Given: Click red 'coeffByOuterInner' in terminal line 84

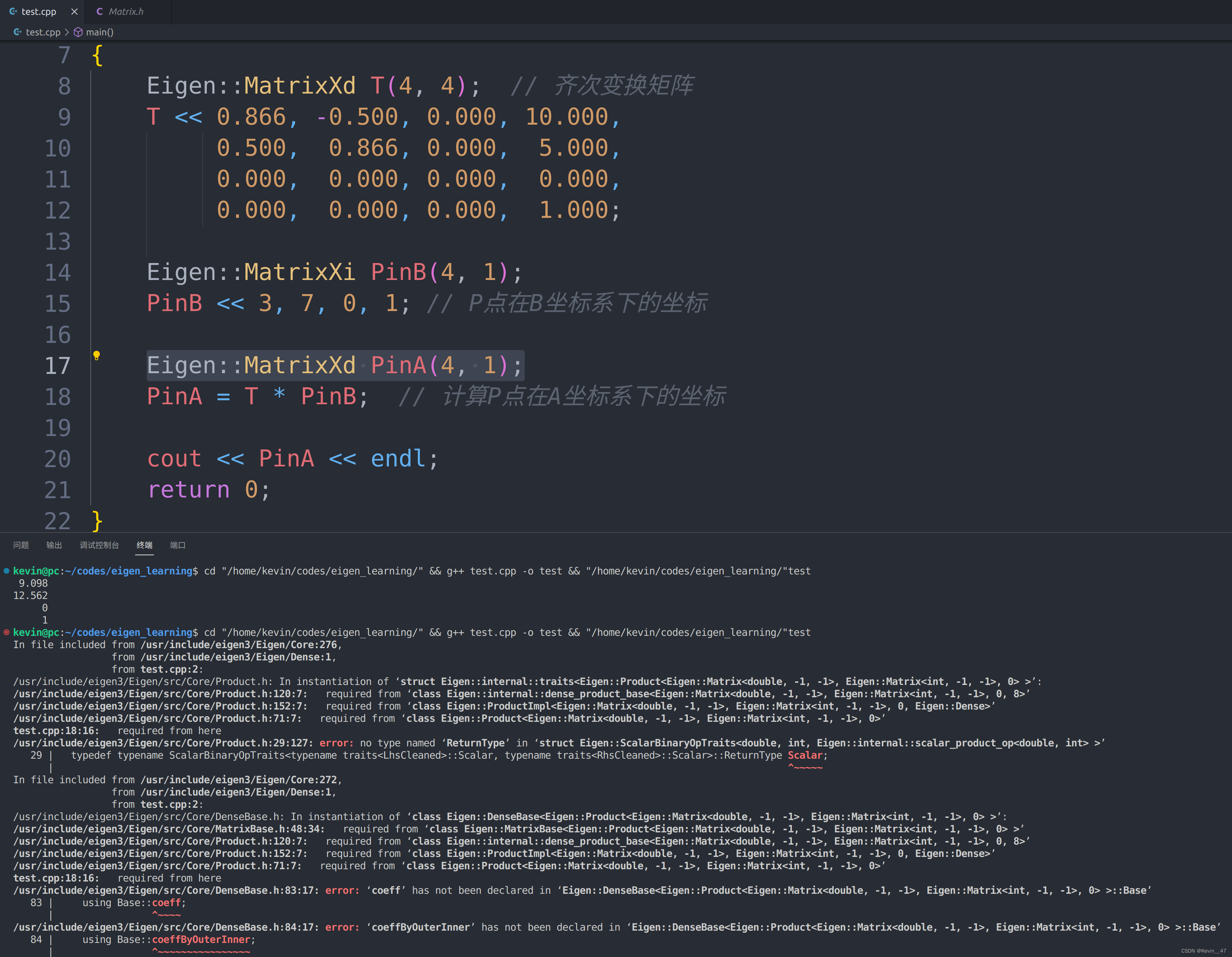Looking at the screenshot, I should tap(201, 939).
